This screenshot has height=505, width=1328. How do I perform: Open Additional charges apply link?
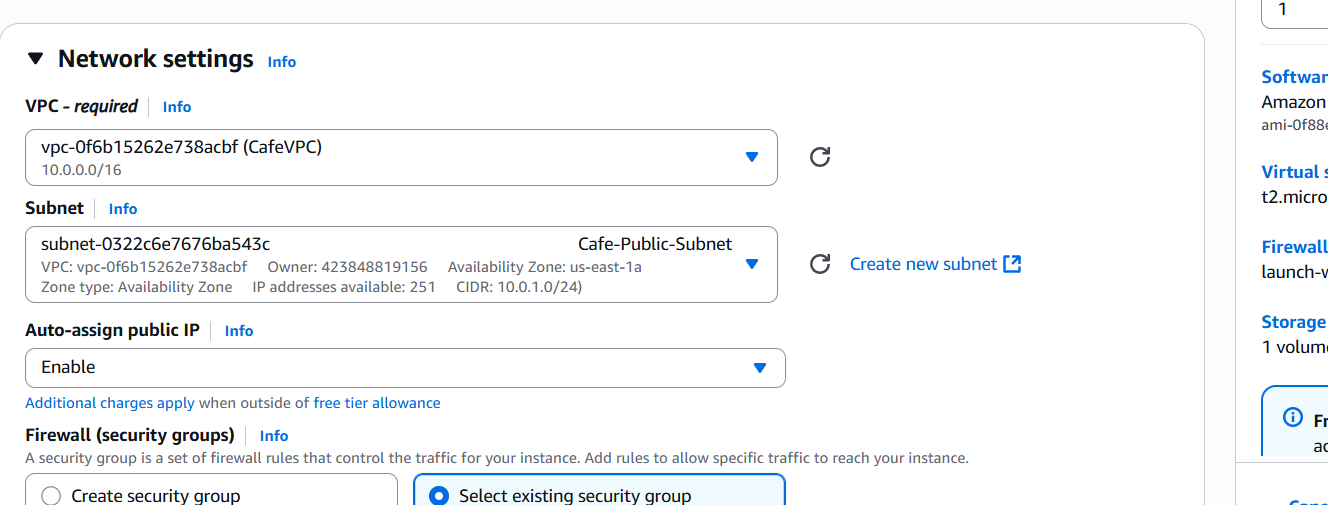[x=110, y=403]
